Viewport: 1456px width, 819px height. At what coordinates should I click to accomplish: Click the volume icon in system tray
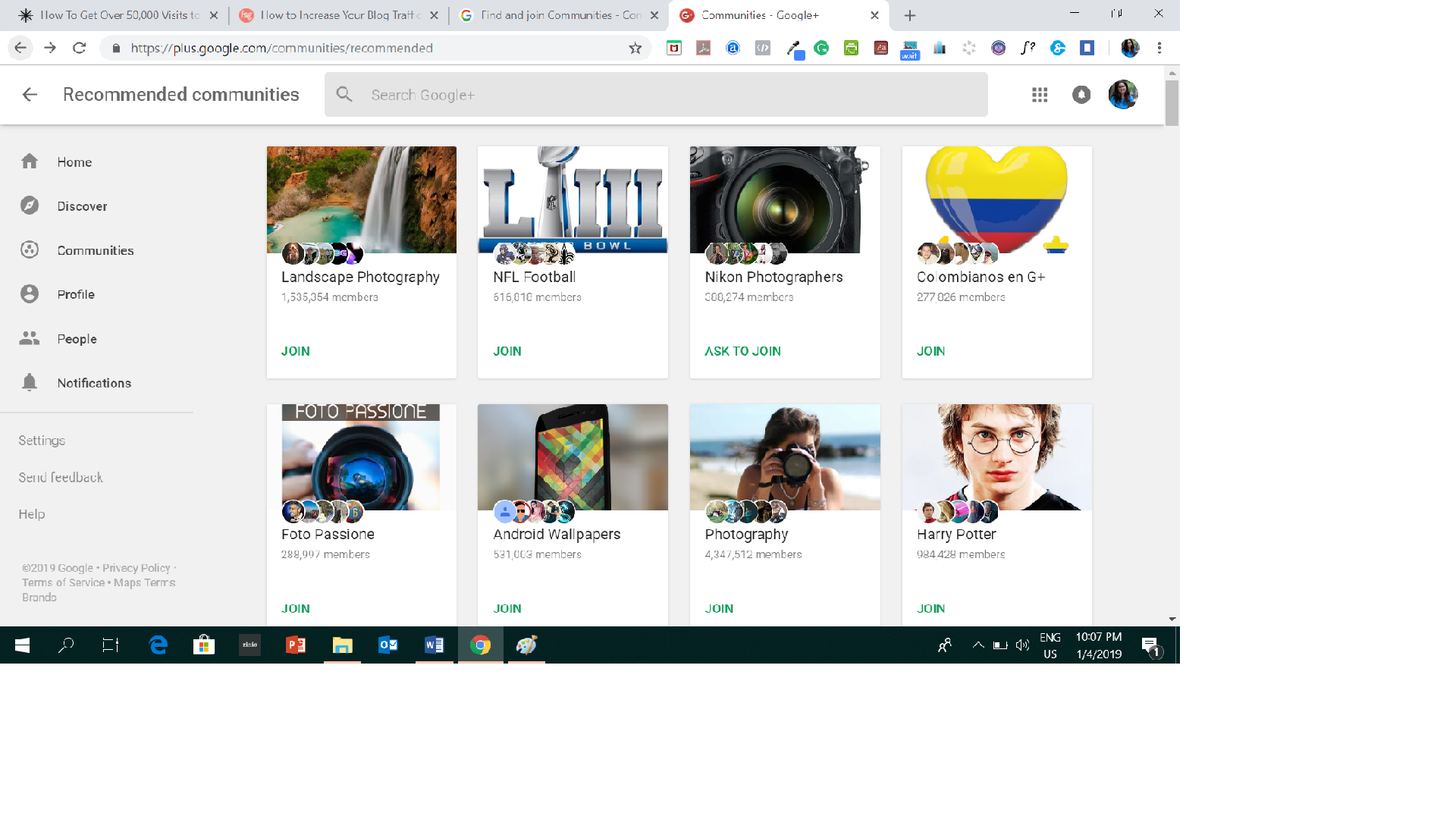click(1022, 645)
